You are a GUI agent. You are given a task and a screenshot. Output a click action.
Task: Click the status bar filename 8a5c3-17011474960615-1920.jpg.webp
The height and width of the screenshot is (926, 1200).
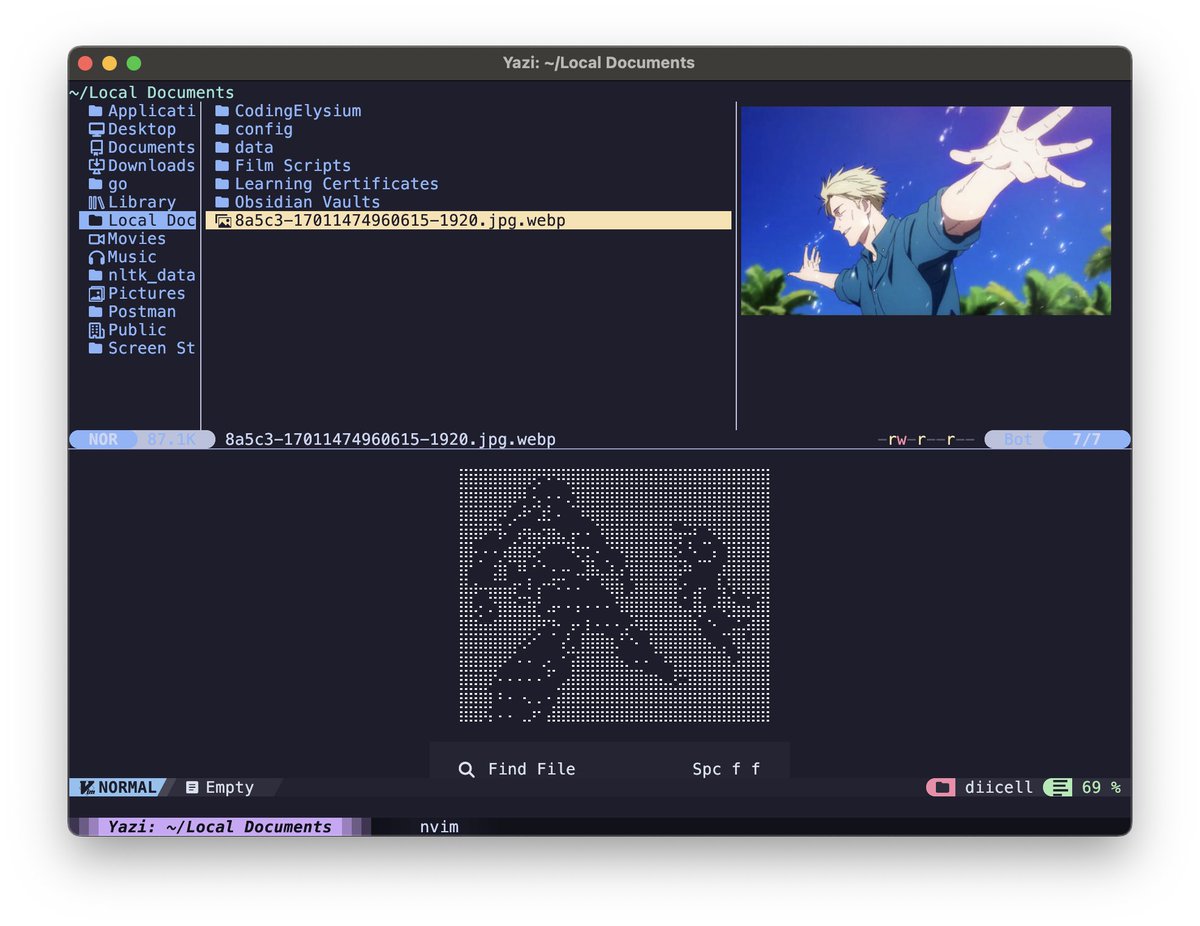pyautogui.click(x=390, y=440)
